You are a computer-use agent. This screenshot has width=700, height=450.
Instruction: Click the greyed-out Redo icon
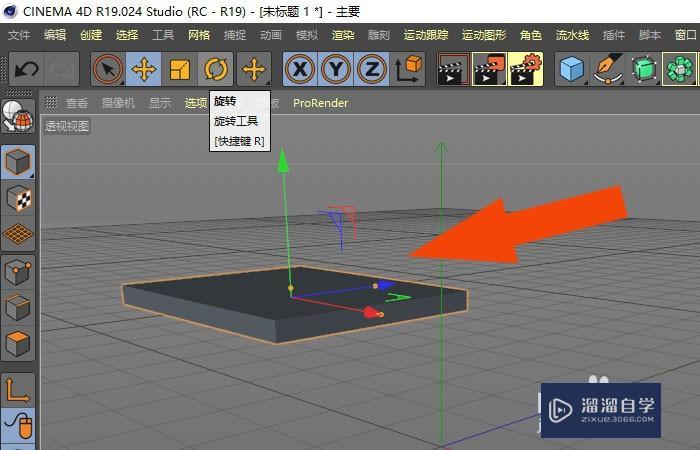tap(61, 69)
